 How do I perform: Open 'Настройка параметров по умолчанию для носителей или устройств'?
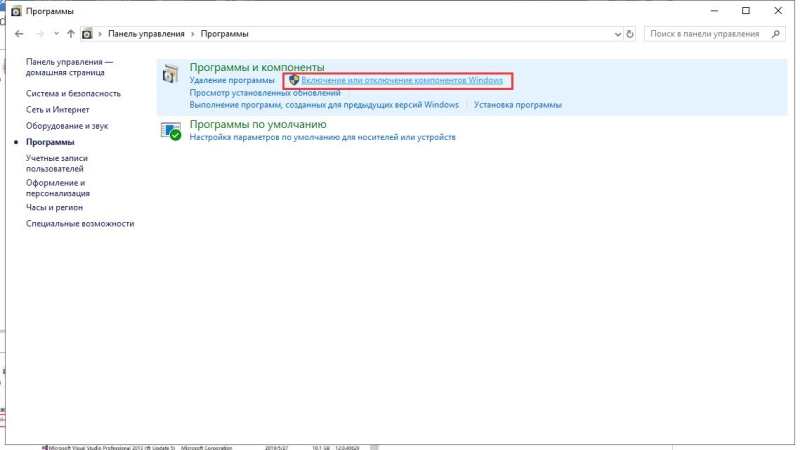(x=322, y=137)
